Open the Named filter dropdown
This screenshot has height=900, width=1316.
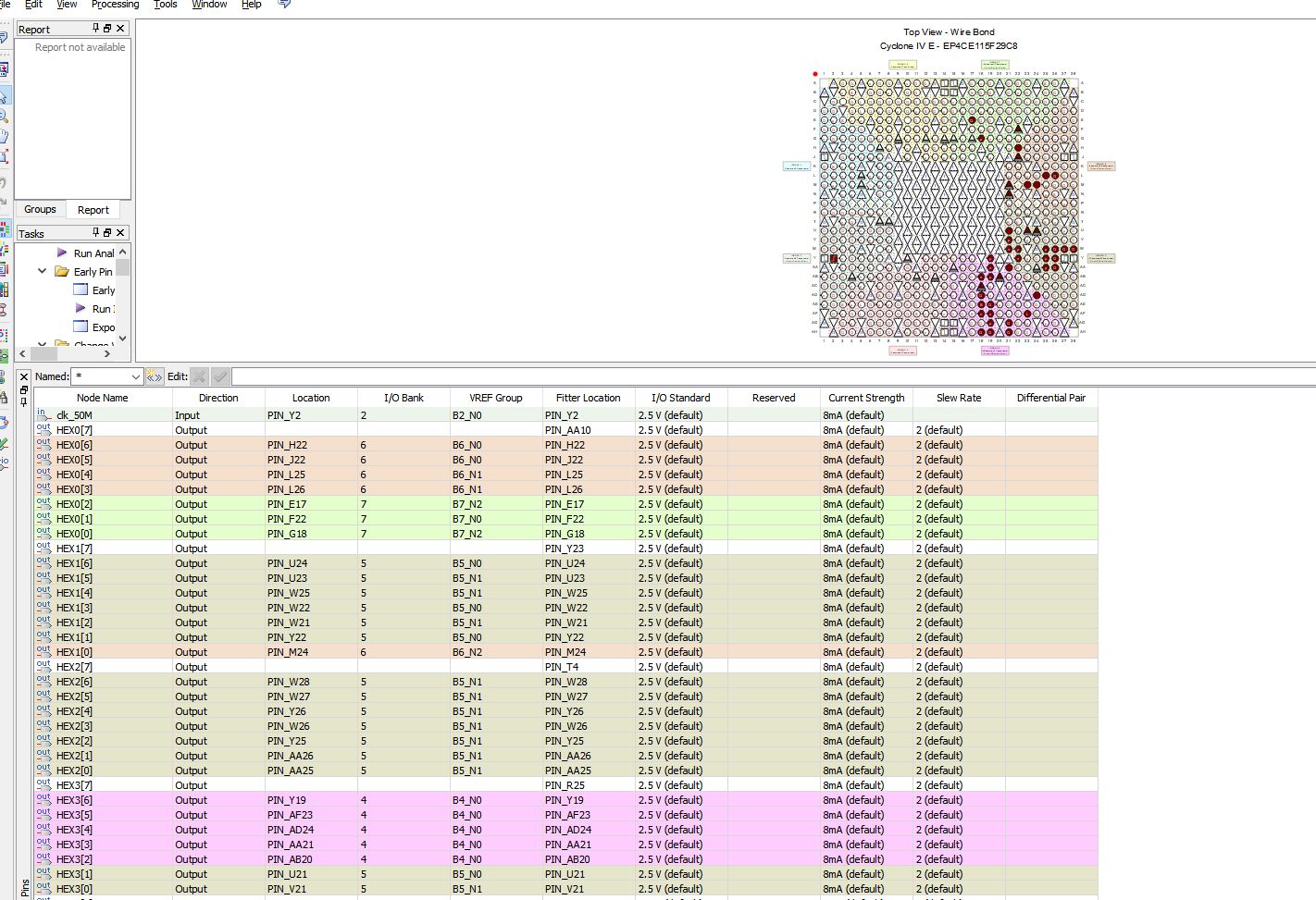[x=136, y=376]
